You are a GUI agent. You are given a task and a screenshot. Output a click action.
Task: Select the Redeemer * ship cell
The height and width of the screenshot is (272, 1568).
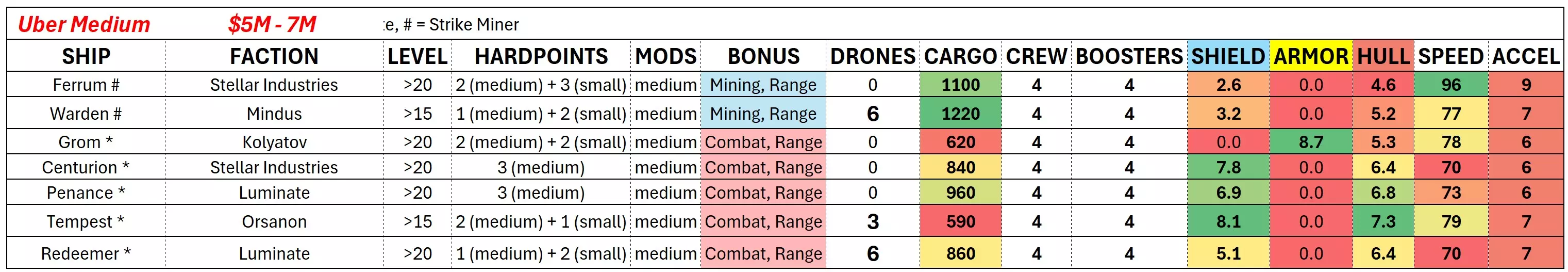pos(86,253)
